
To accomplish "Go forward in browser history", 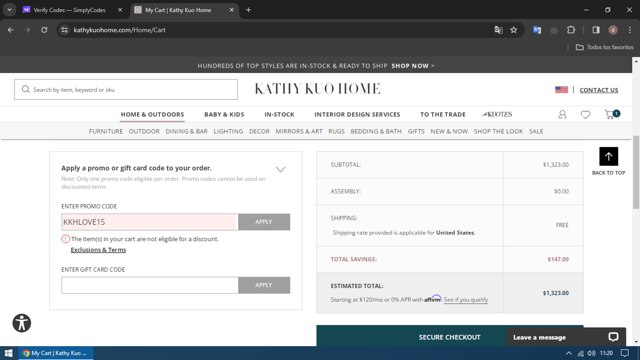I will pos(27,30).
